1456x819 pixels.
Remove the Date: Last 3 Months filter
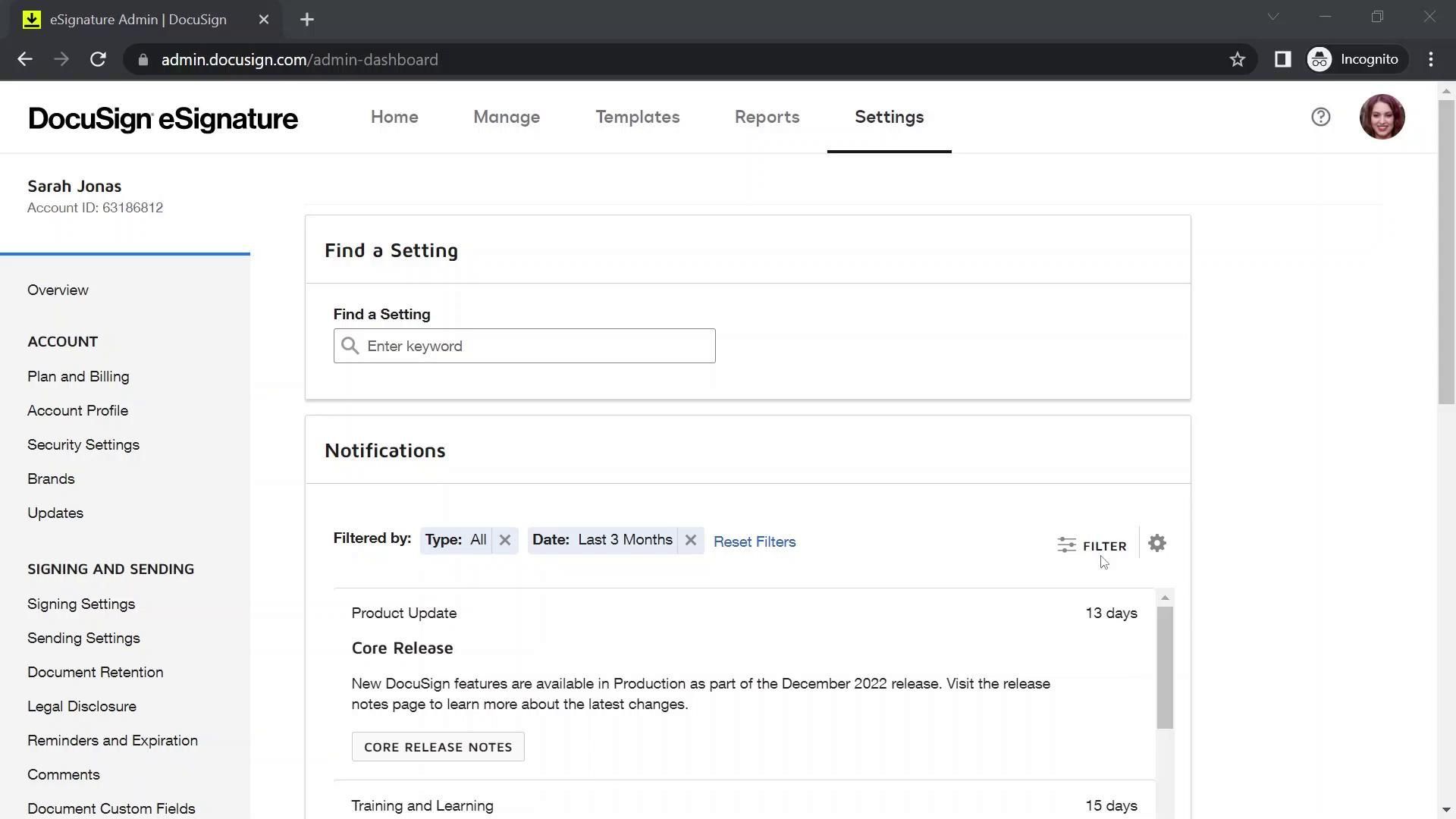coord(690,541)
